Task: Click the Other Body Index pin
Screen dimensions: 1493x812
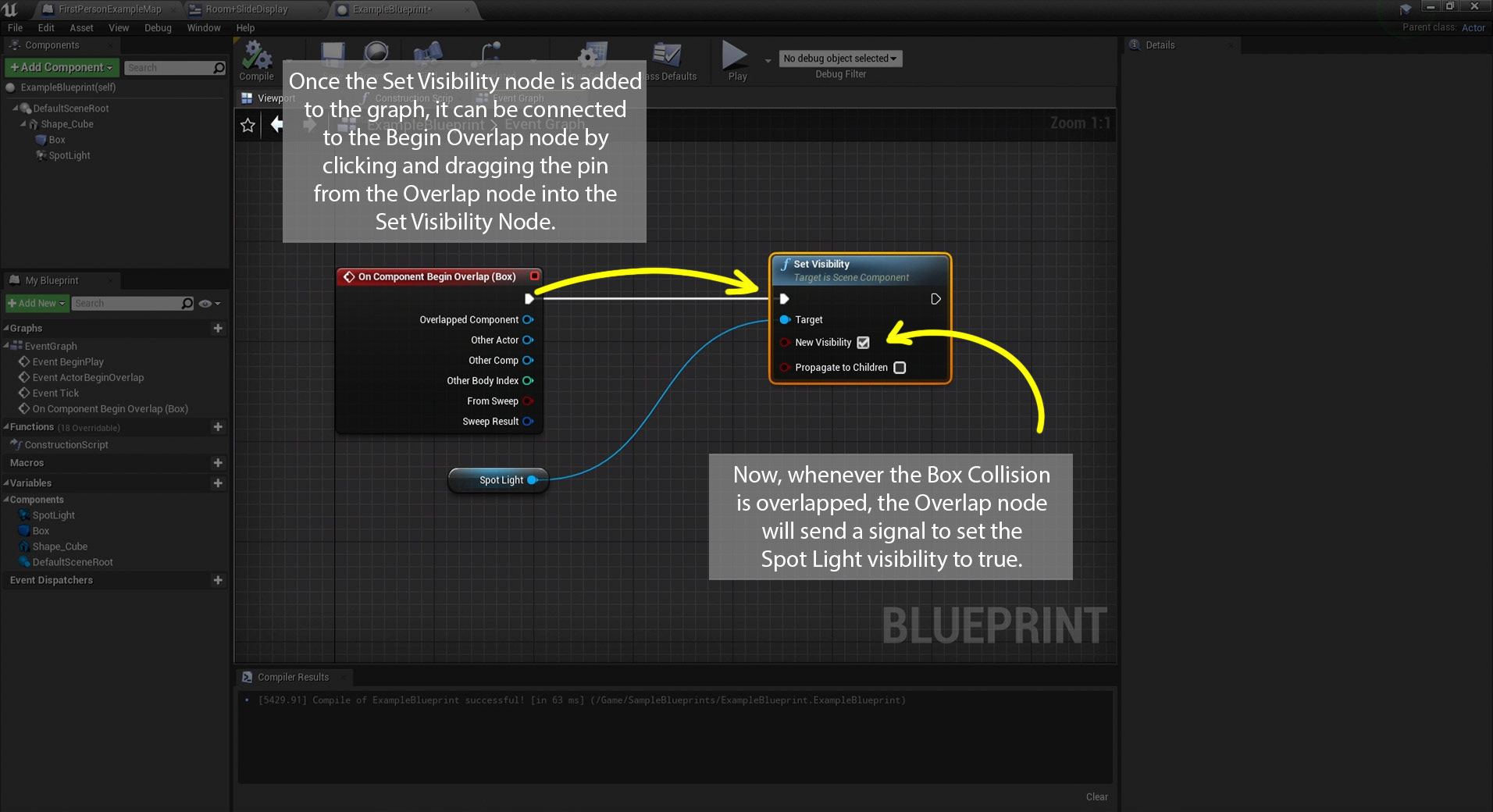Action: coord(528,380)
